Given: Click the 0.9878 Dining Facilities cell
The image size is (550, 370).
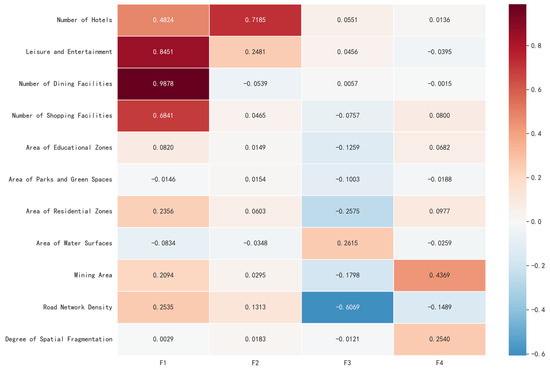Looking at the screenshot, I should pyautogui.click(x=163, y=84).
